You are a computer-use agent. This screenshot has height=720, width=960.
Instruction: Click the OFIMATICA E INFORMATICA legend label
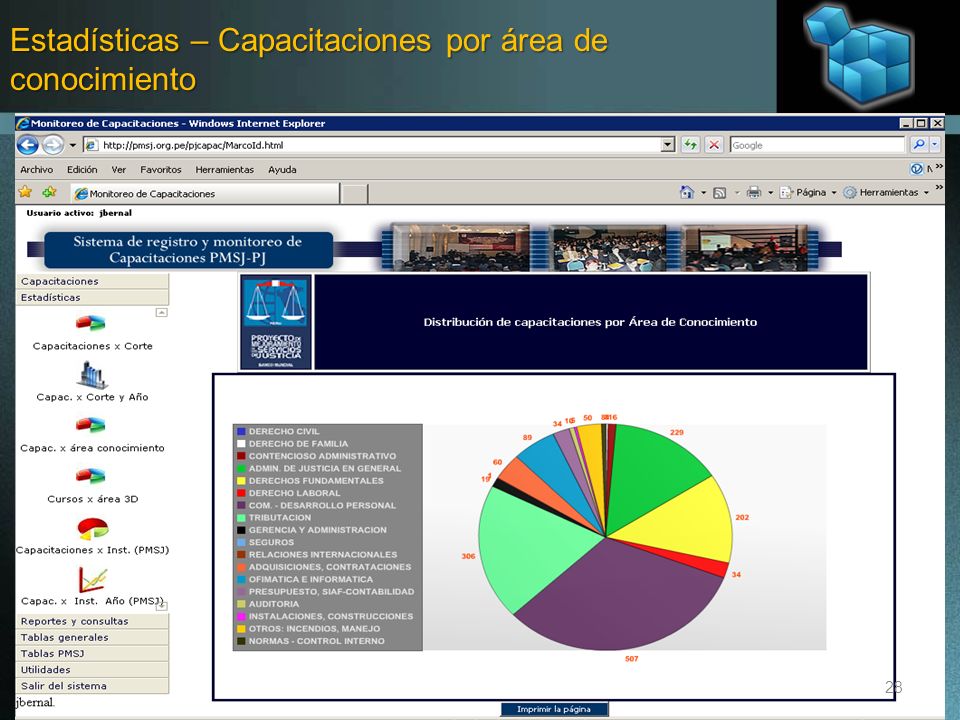pyautogui.click(x=310, y=579)
